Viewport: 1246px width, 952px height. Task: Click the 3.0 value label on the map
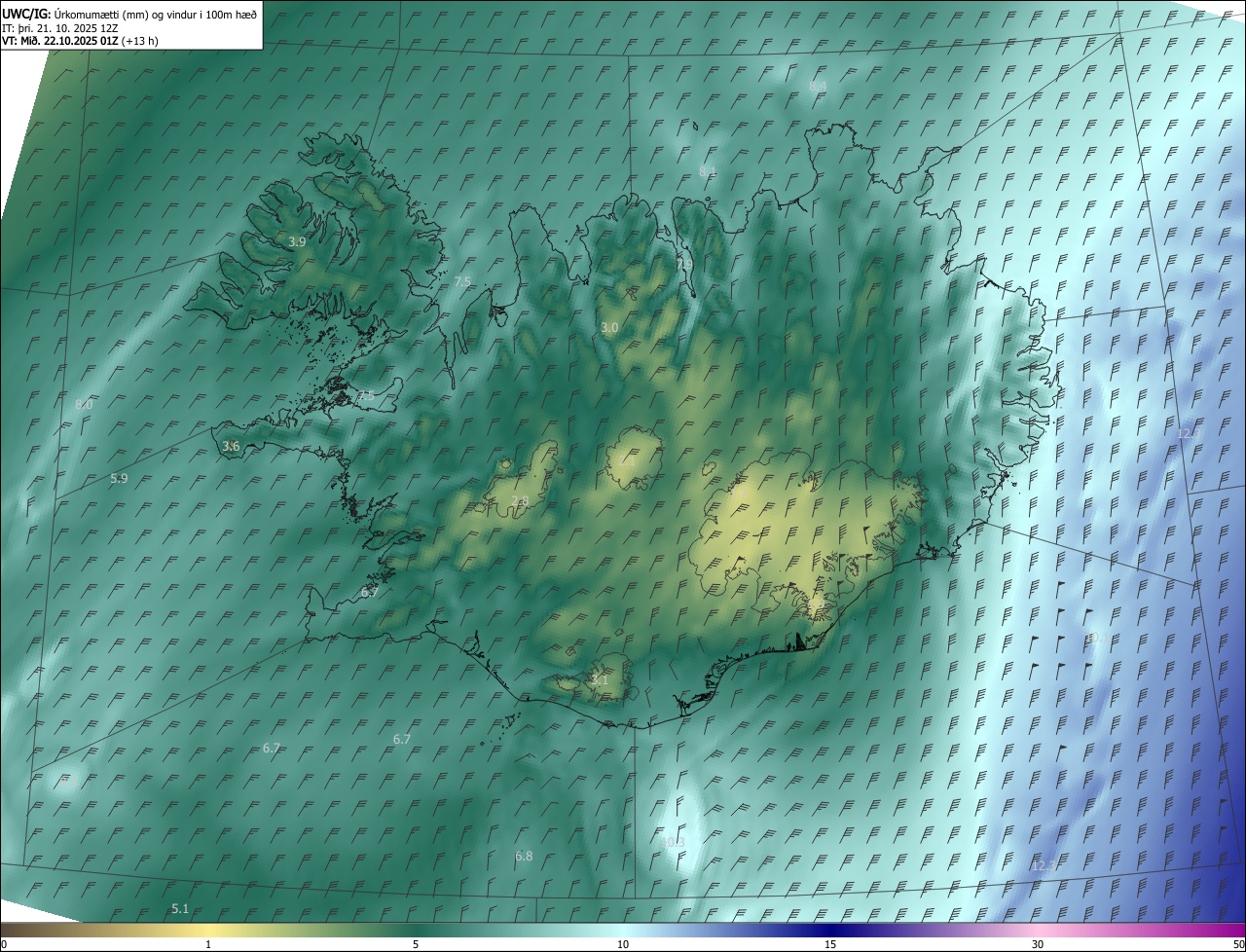tap(609, 328)
